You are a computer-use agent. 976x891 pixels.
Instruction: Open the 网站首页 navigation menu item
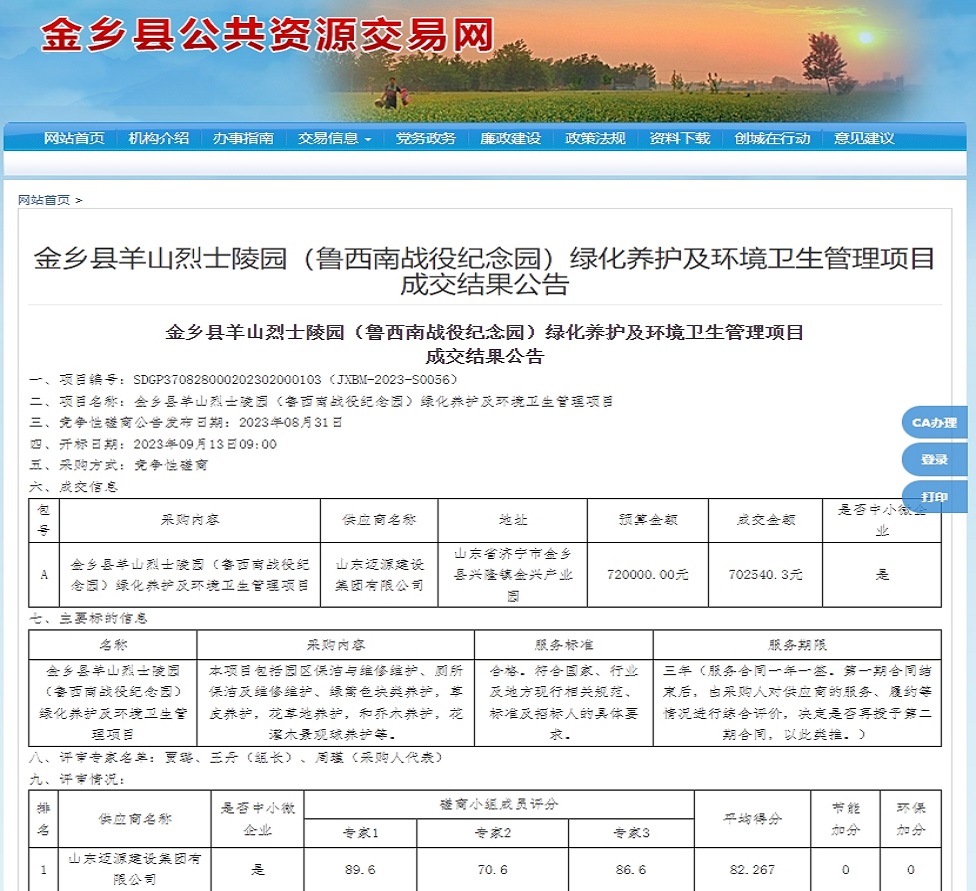(74, 138)
